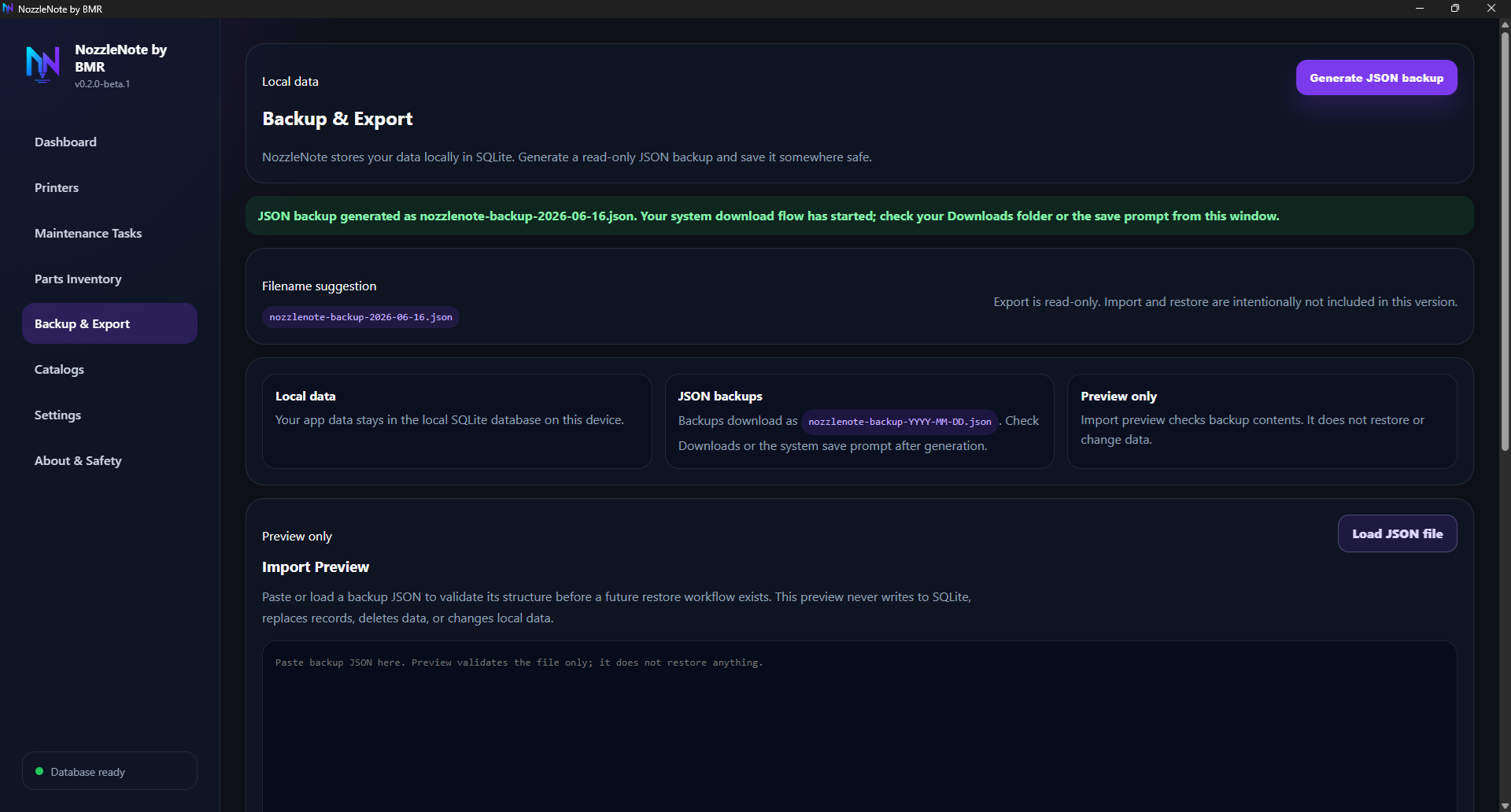The height and width of the screenshot is (812, 1511).
Task: Click the title bar NozzleNote app icon
Action: coord(8,9)
